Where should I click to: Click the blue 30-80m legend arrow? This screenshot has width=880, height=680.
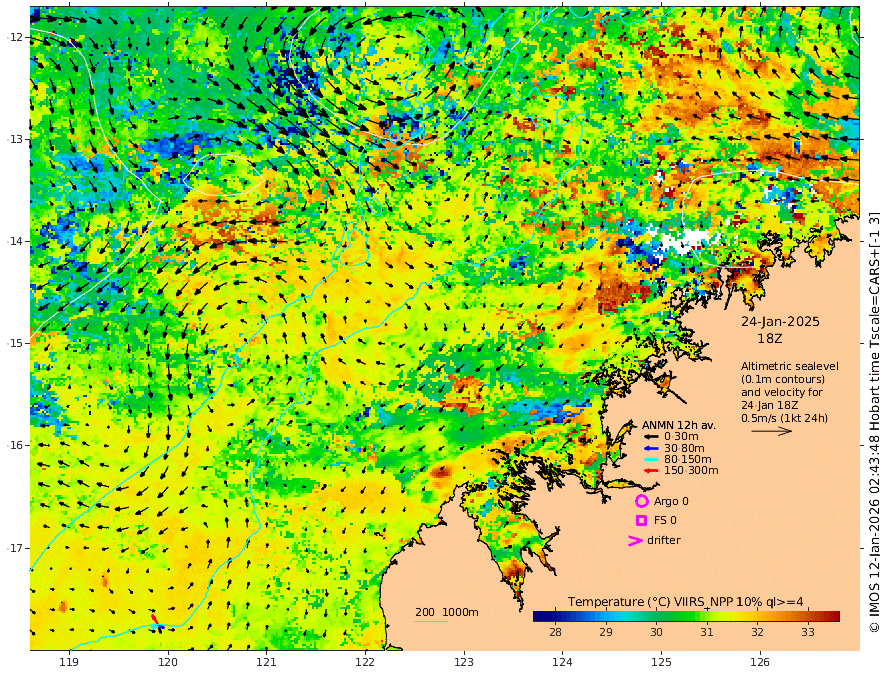(650, 448)
